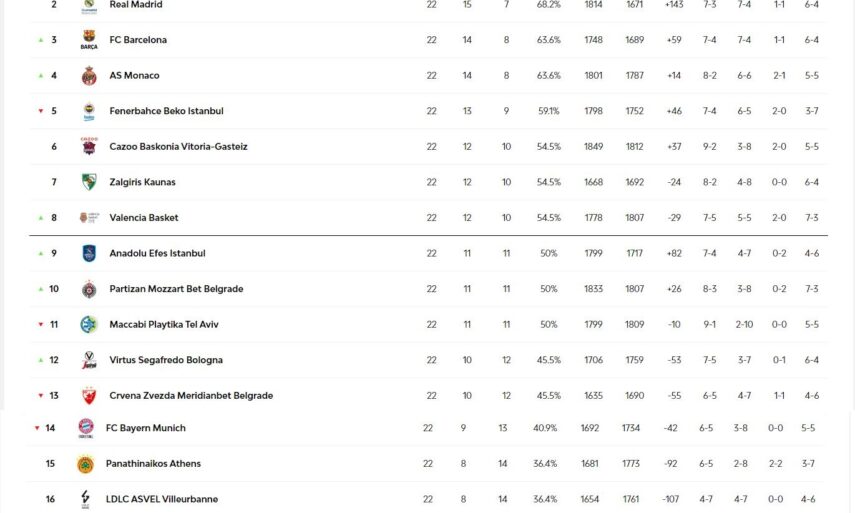The height and width of the screenshot is (513, 855).
Task: Click the Fenerbahce Beko Istanbul logo
Action: point(89,111)
